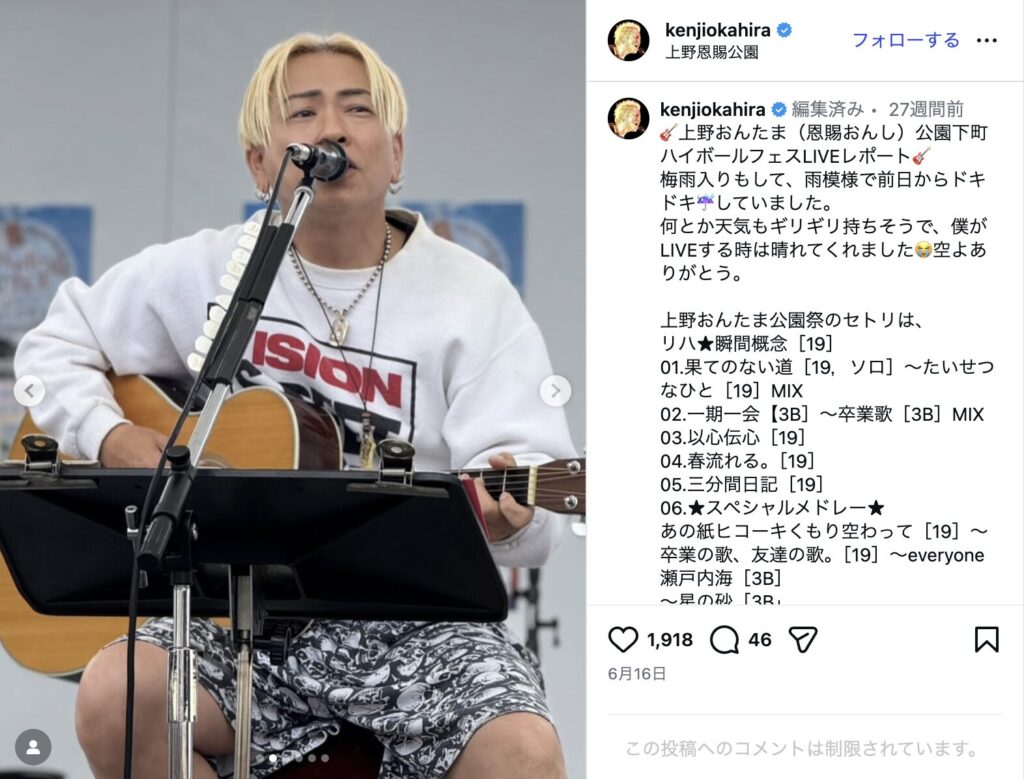Open the 上野恩賜公園 location link
The width and height of the screenshot is (1024, 779).
pyautogui.click(x=711, y=52)
